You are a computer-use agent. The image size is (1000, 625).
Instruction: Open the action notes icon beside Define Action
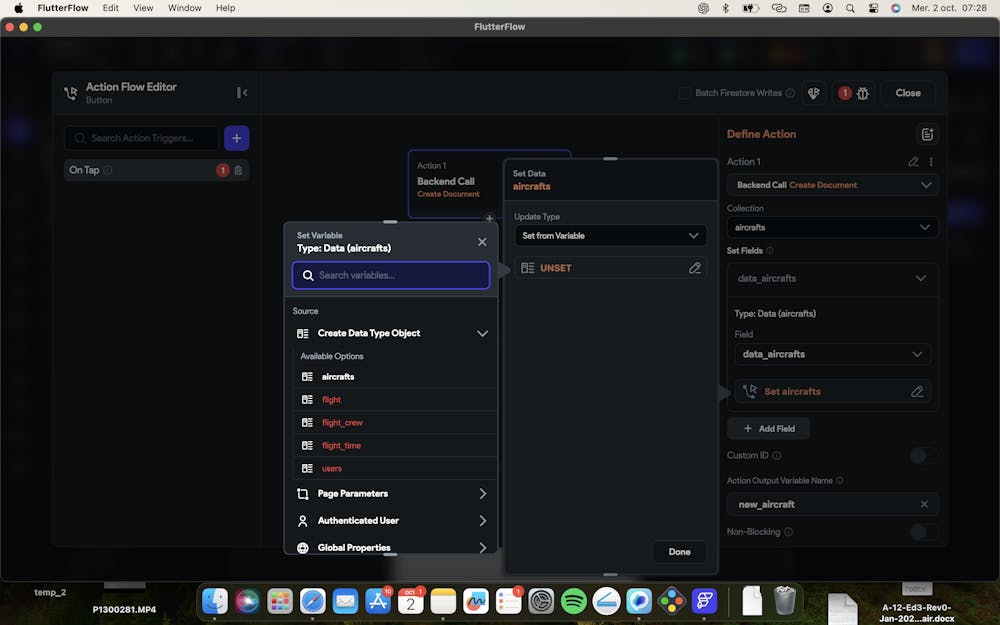coord(927,135)
